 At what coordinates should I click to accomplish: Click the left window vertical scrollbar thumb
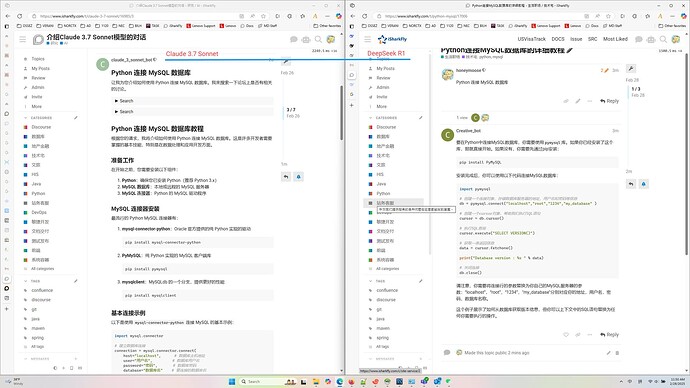341,113
